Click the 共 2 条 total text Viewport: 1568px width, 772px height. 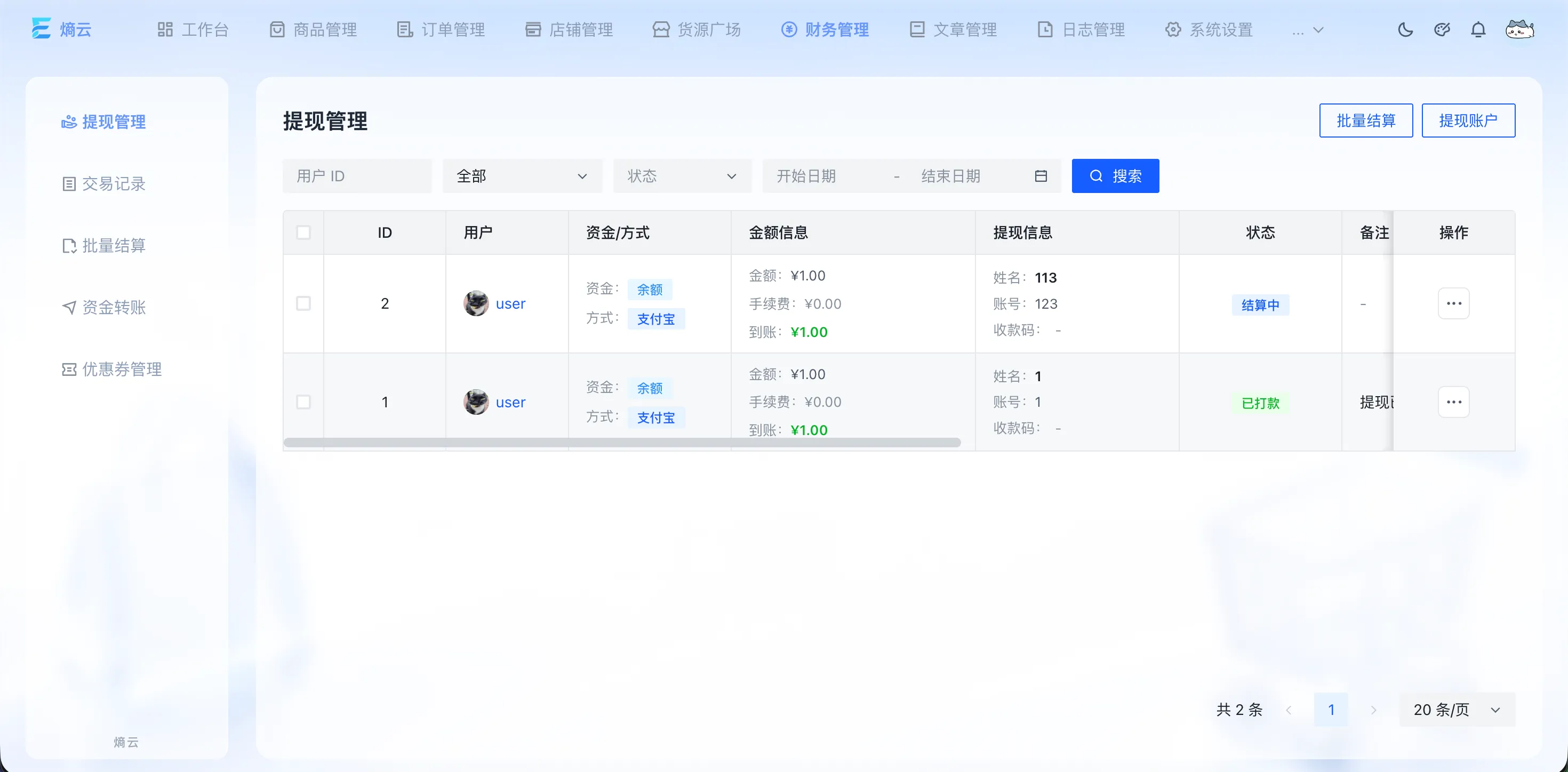pyautogui.click(x=1239, y=709)
